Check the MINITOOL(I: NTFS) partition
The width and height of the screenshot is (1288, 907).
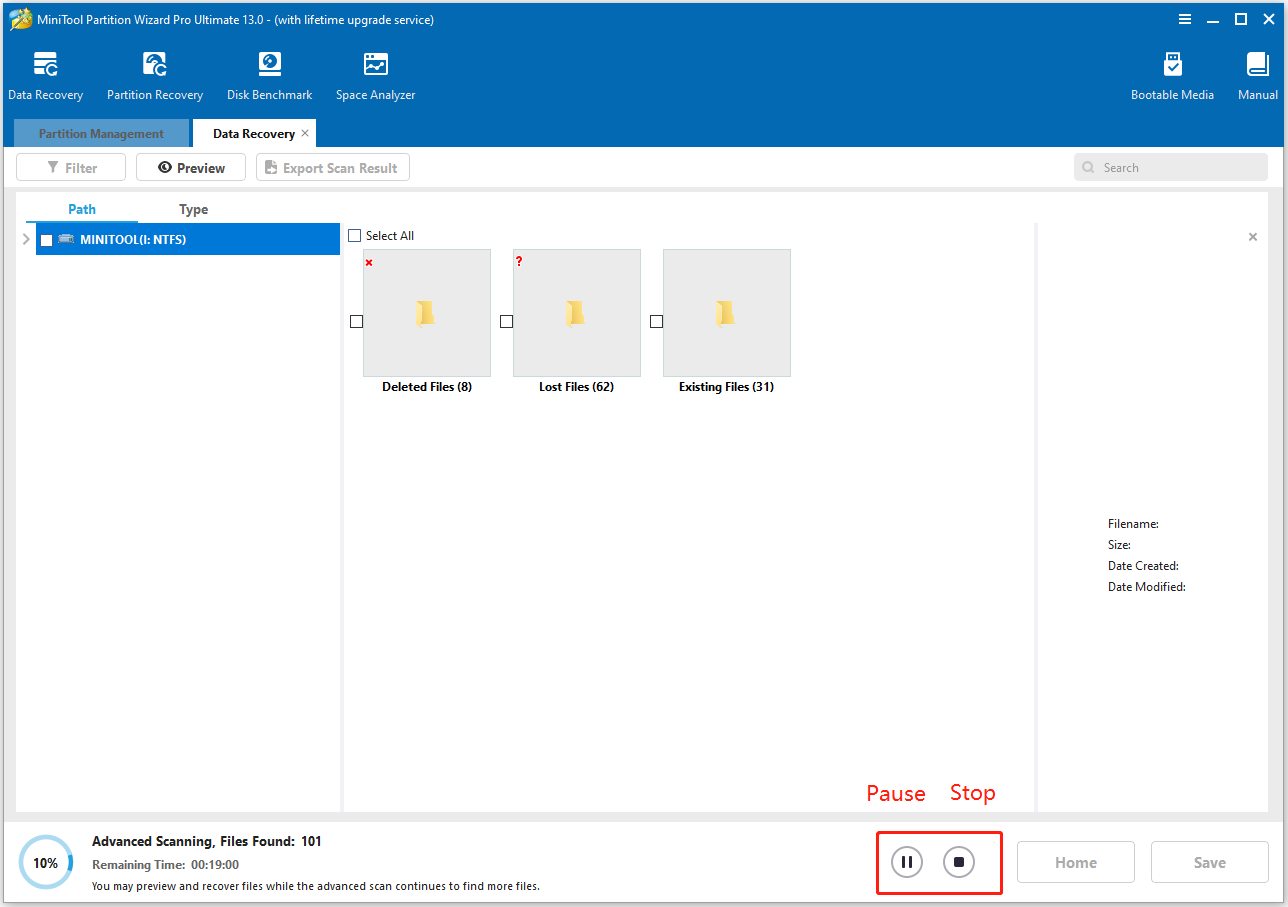(x=45, y=239)
